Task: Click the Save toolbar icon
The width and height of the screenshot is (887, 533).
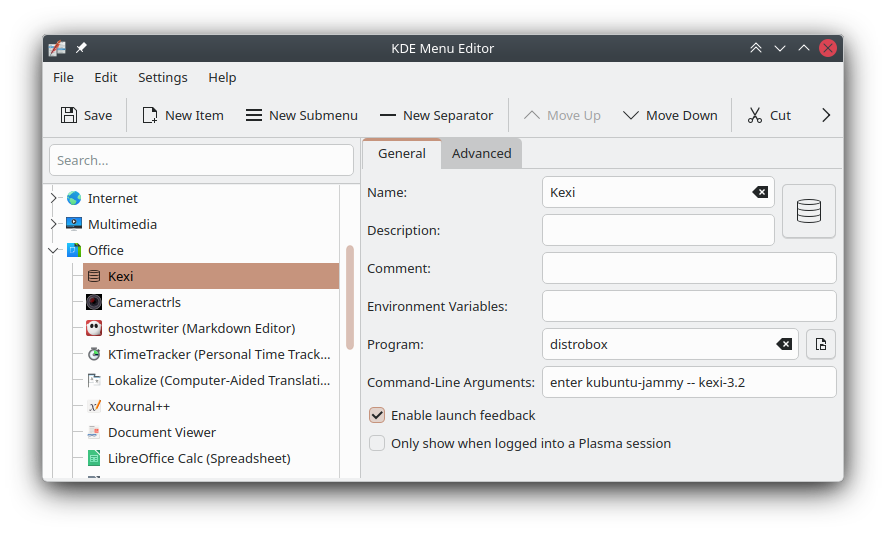Action: point(69,115)
